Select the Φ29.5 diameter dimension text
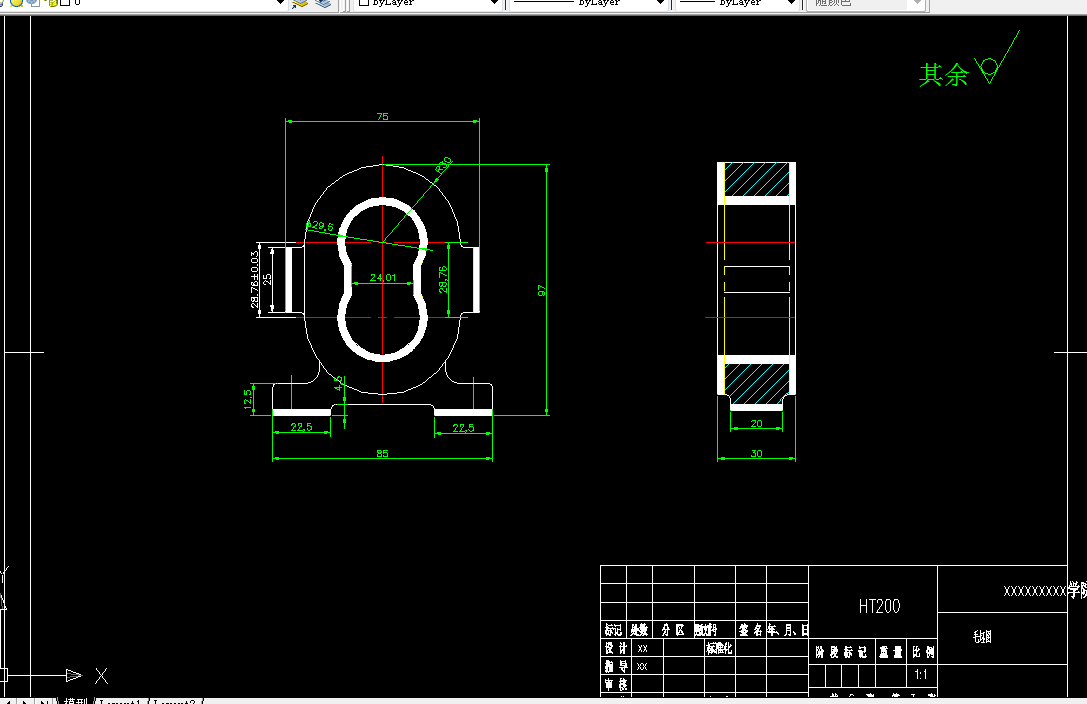The height and width of the screenshot is (704, 1087). coord(320,225)
